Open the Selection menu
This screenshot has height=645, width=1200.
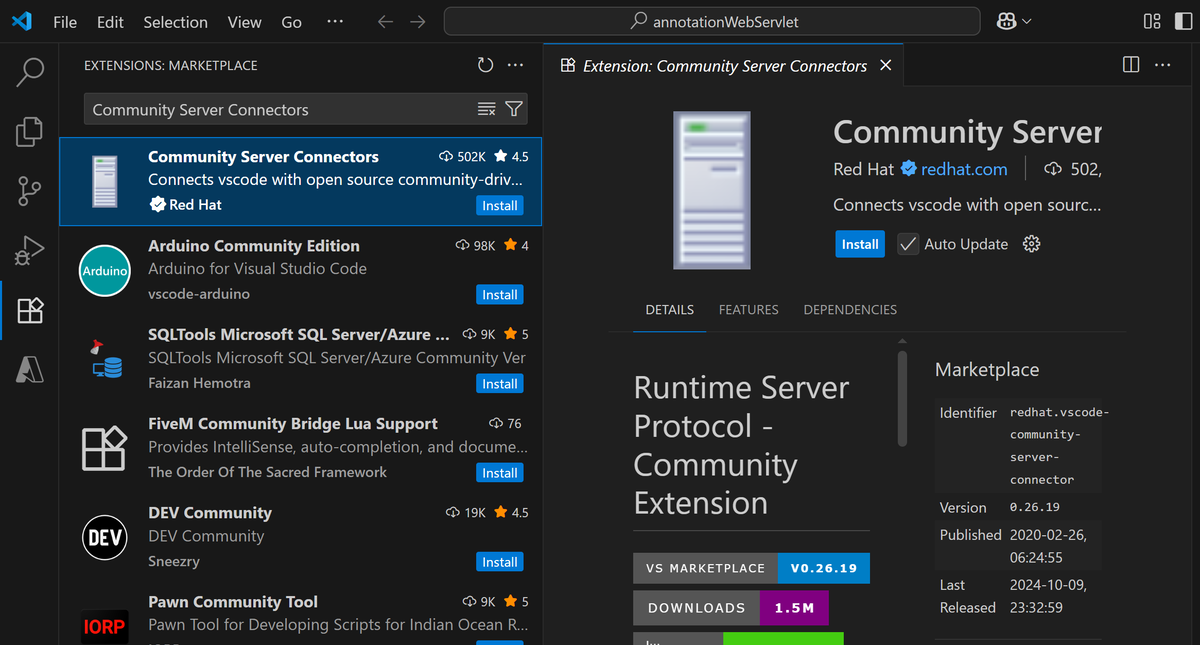click(x=175, y=21)
